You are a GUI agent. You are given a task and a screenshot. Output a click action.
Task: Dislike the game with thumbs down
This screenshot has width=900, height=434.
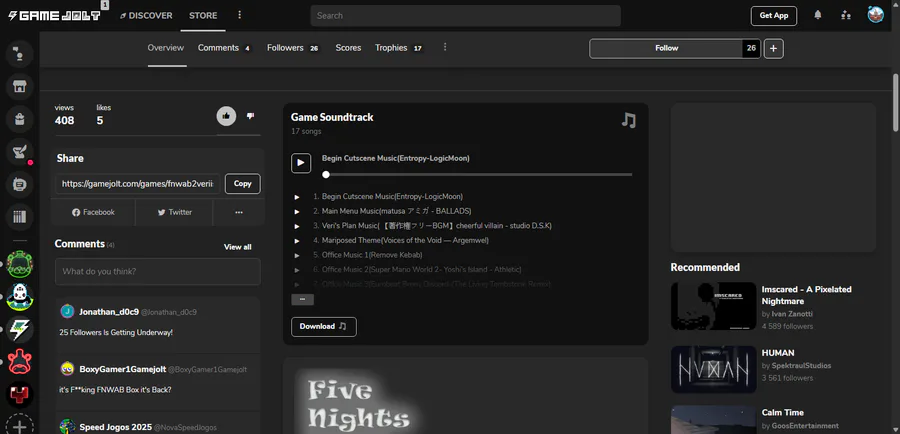(x=250, y=116)
